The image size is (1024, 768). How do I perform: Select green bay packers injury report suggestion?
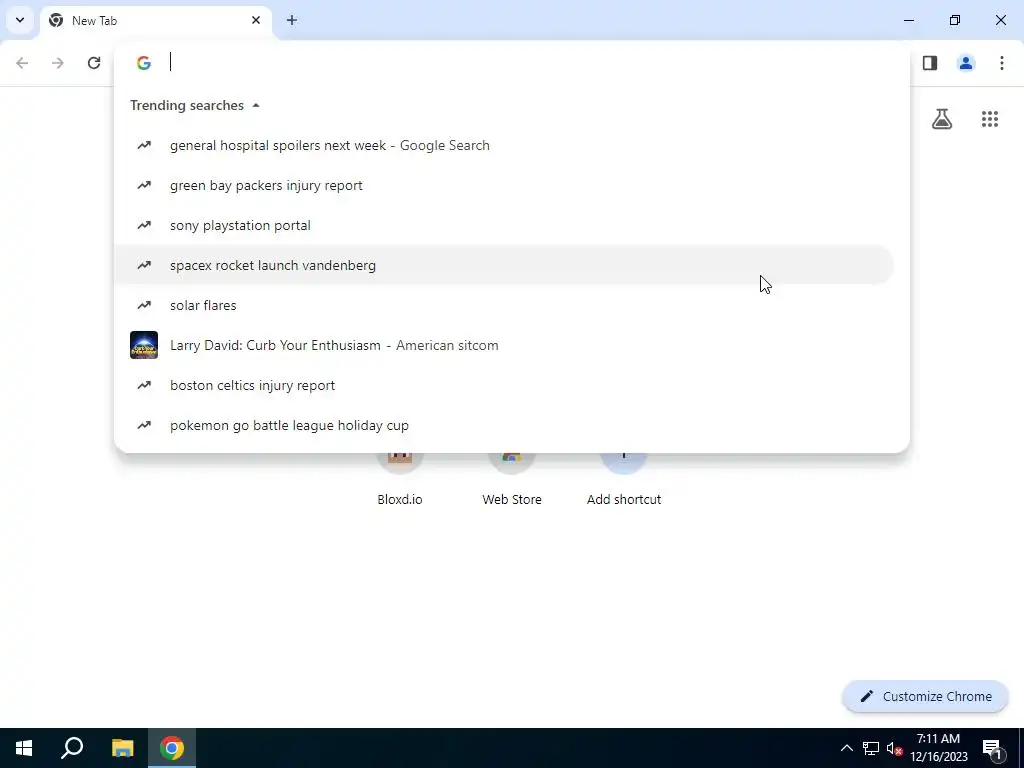coord(504,185)
